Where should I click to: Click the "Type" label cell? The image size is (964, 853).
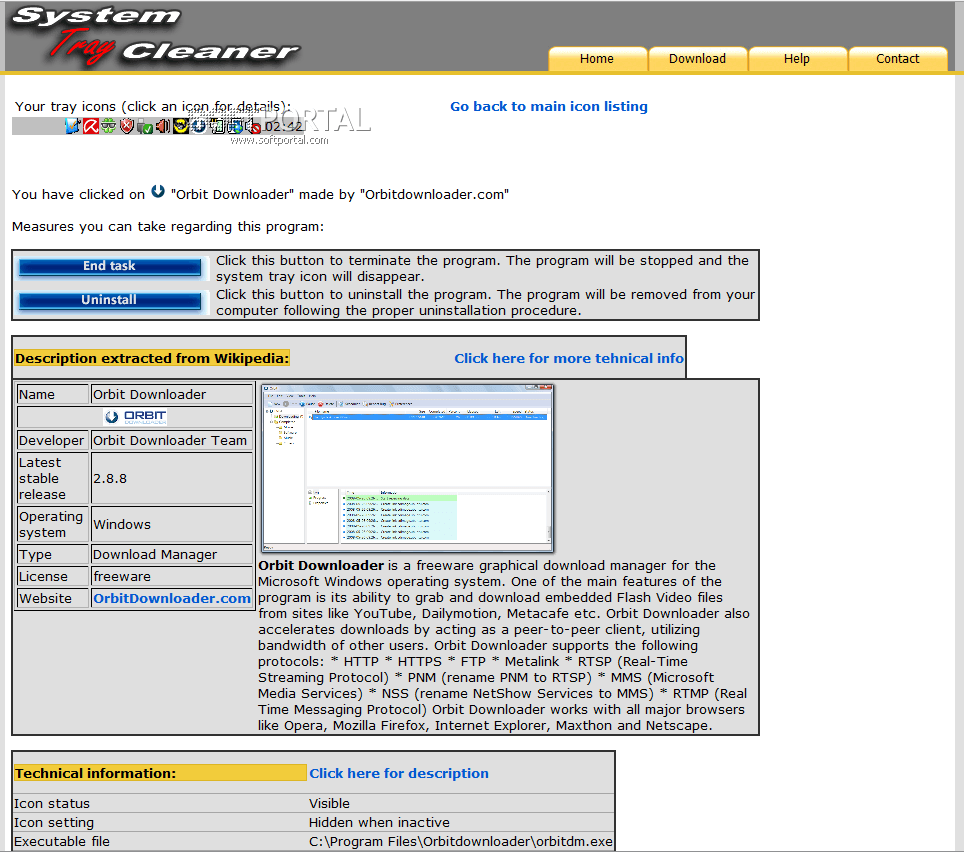pos(53,554)
